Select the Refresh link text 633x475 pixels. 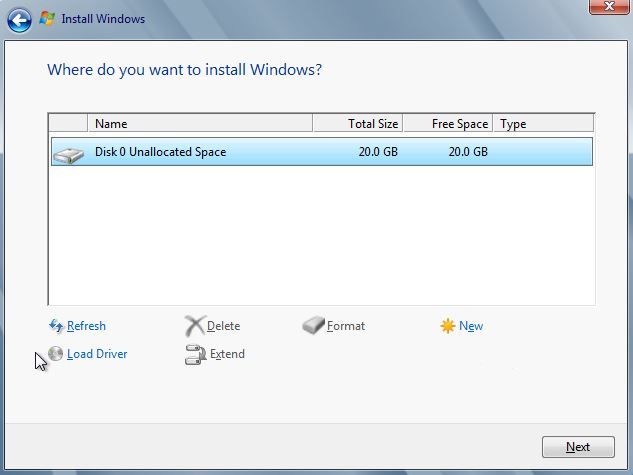point(86,326)
